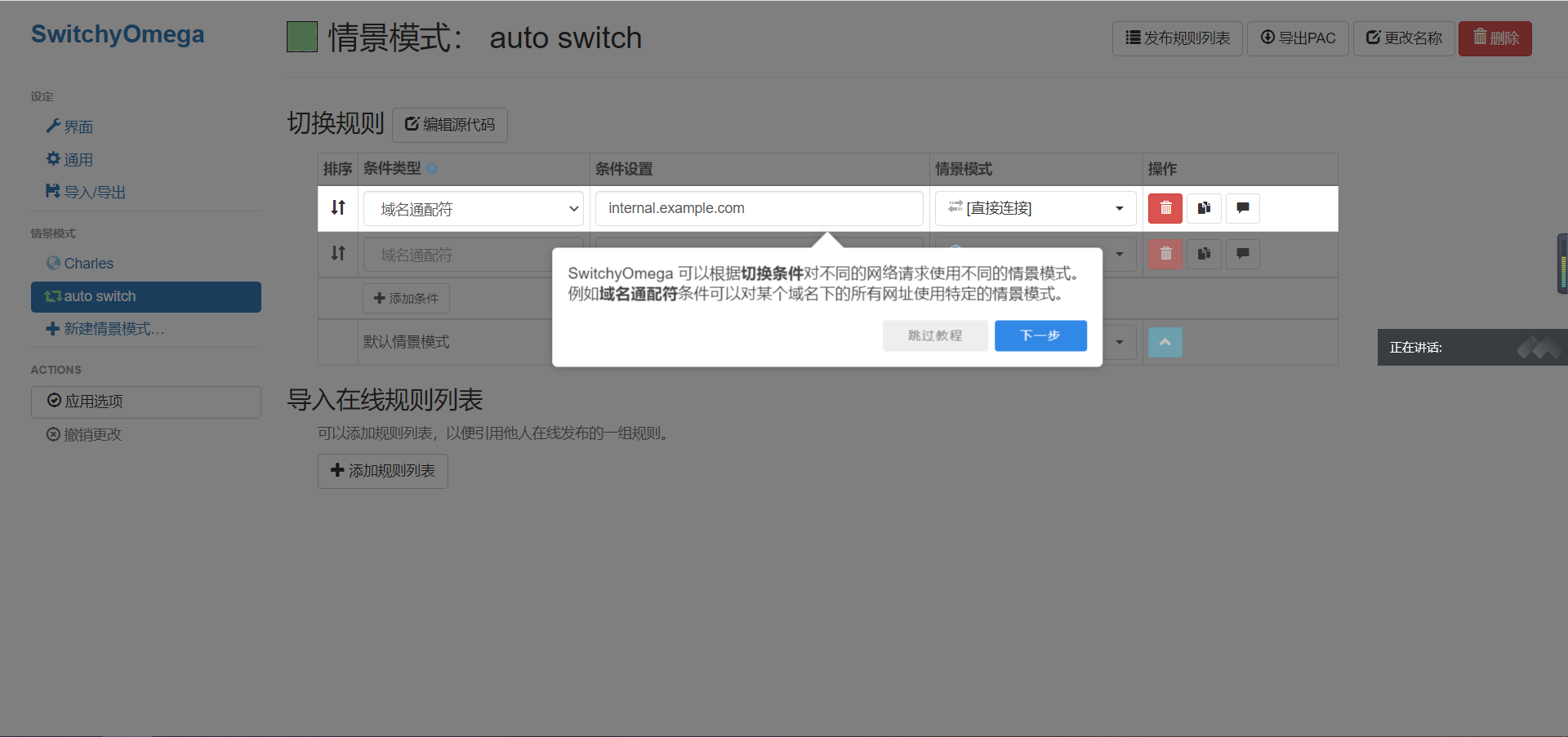Expand the second rule's profile dropdown
This screenshot has width=1568, height=737.
pyautogui.click(x=1120, y=254)
